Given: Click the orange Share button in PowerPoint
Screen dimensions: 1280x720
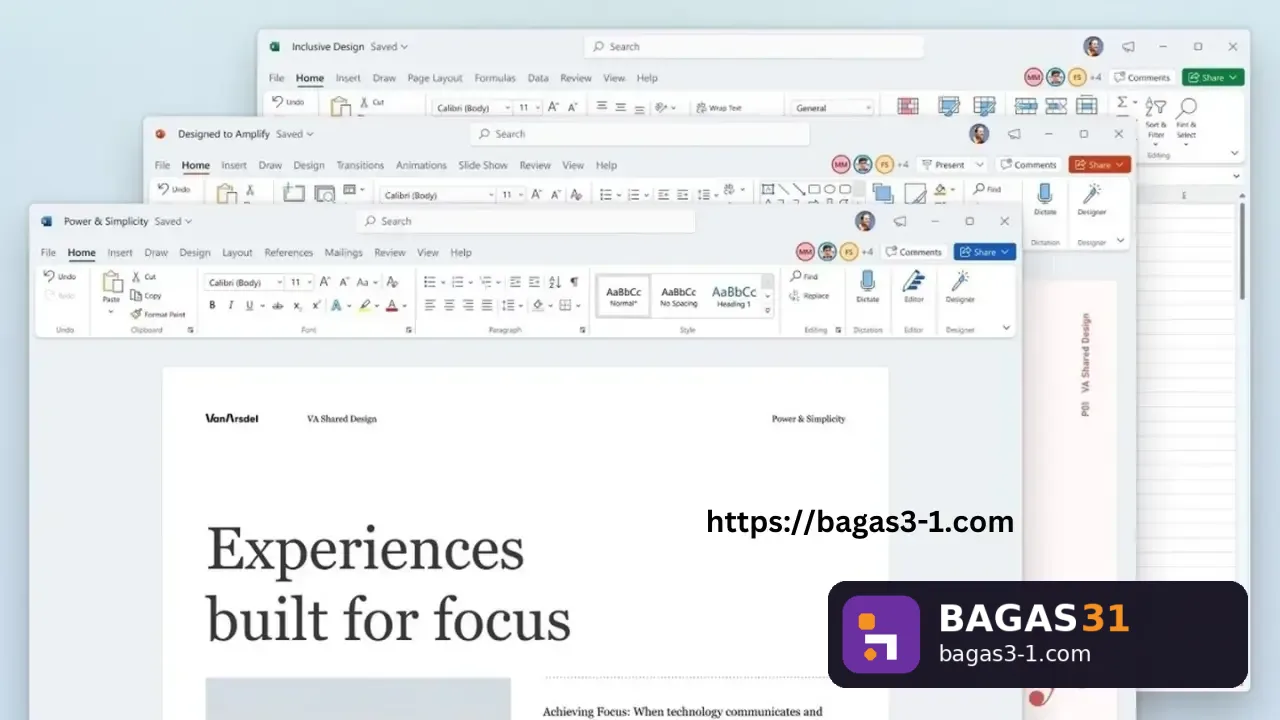Looking at the screenshot, I should (1099, 164).
